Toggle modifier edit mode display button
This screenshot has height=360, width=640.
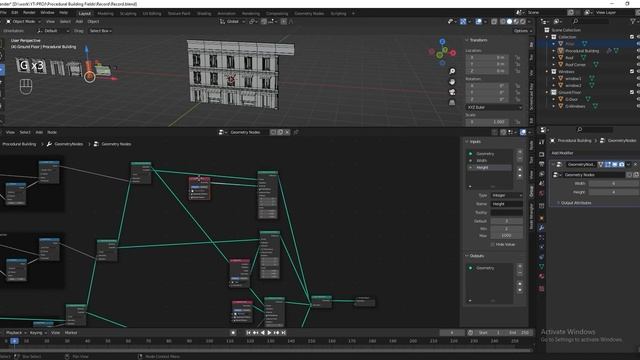pyautogui.click(x=608, y=164)
